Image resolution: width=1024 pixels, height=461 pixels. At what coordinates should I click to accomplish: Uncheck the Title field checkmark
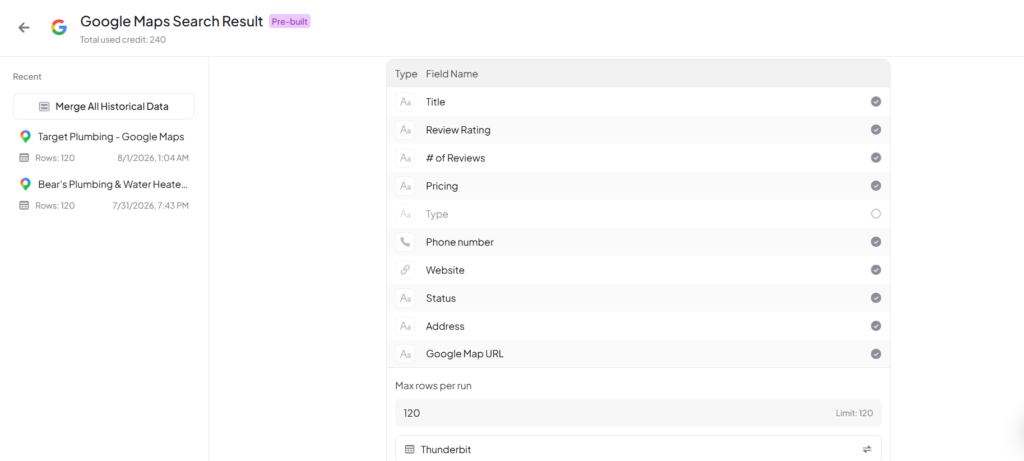[876, 102]
